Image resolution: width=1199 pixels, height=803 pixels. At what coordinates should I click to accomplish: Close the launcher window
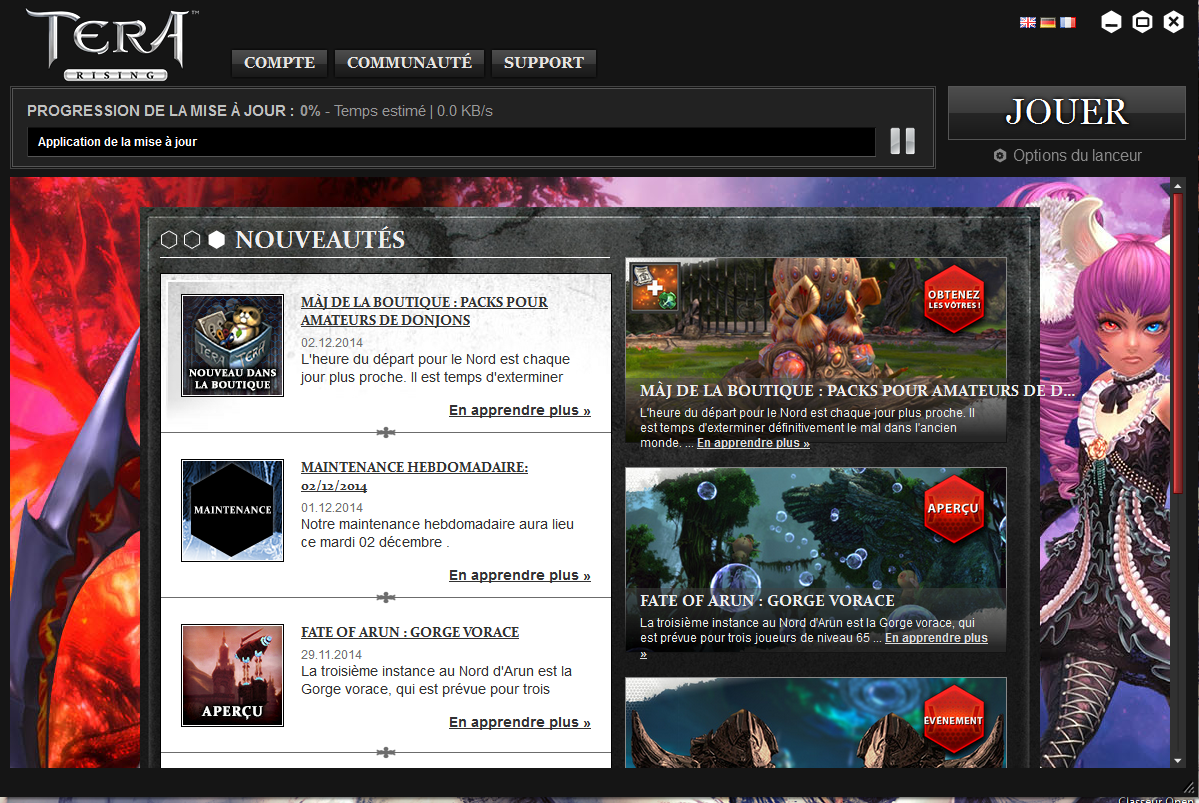click(1174, 22)
